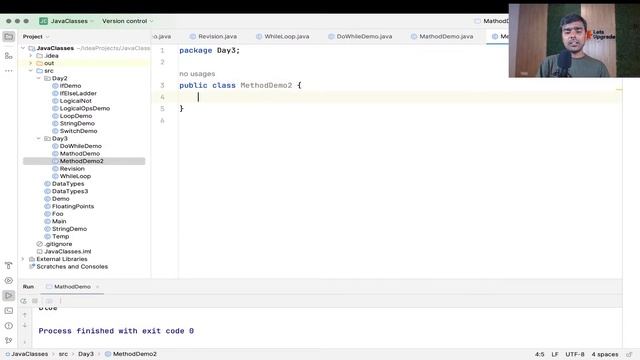The image size is (640, 360).
Task: Open Scratches and Consoles node
Action: coord(72,267)
